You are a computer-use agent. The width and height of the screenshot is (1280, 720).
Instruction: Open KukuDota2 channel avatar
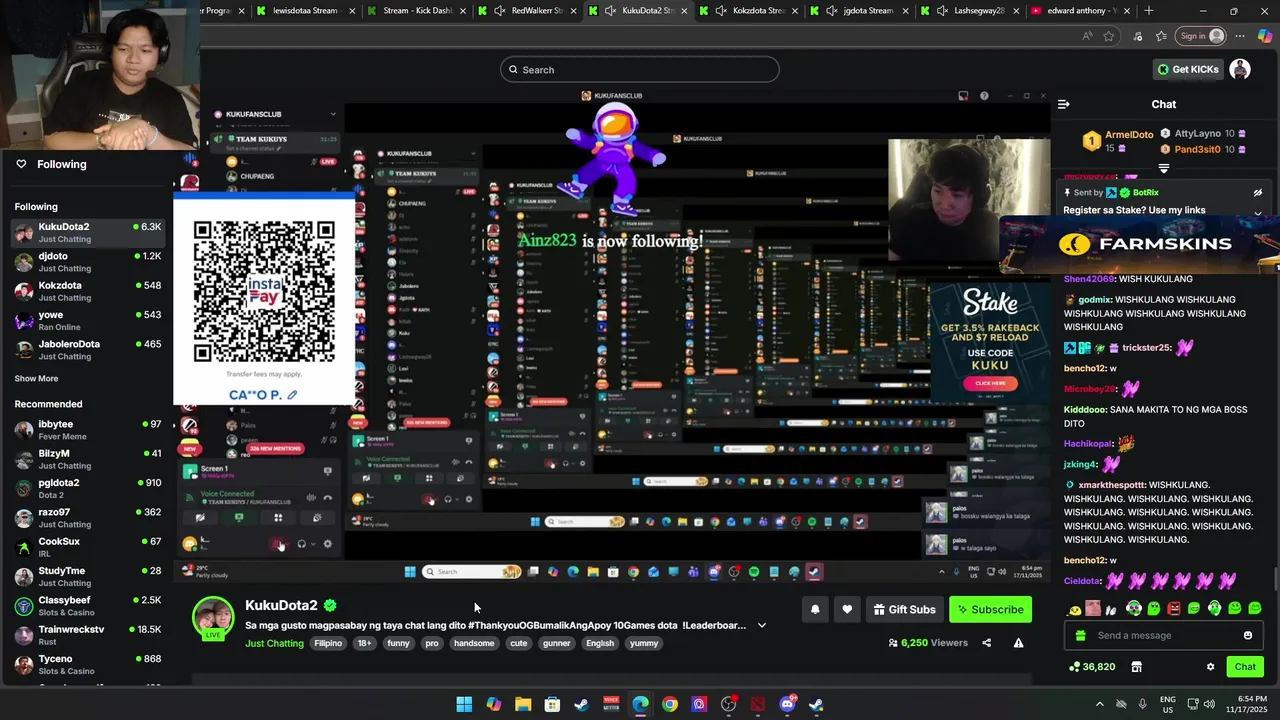pos(213,618)
